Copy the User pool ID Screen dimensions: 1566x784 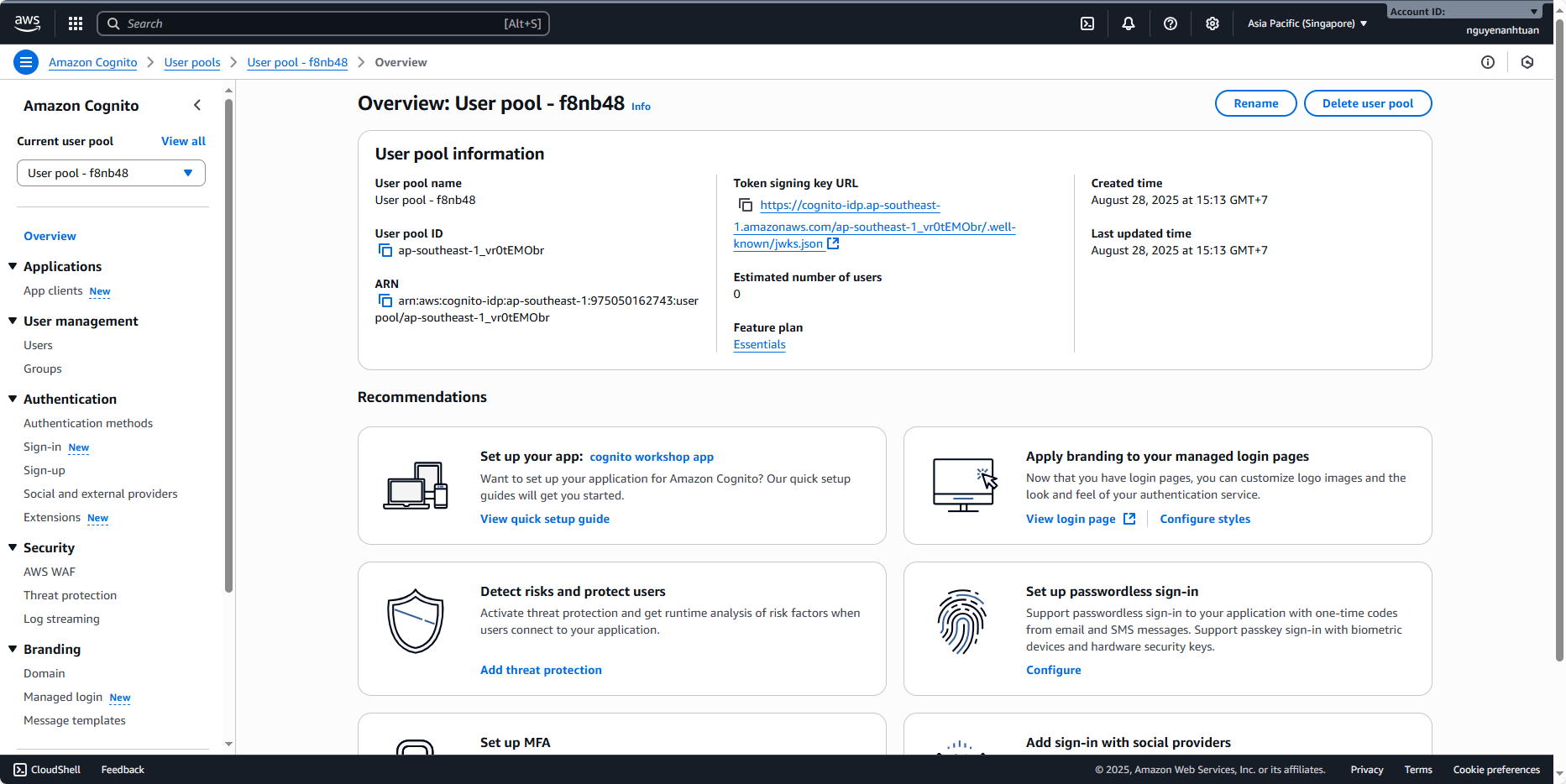click(385, 250)
